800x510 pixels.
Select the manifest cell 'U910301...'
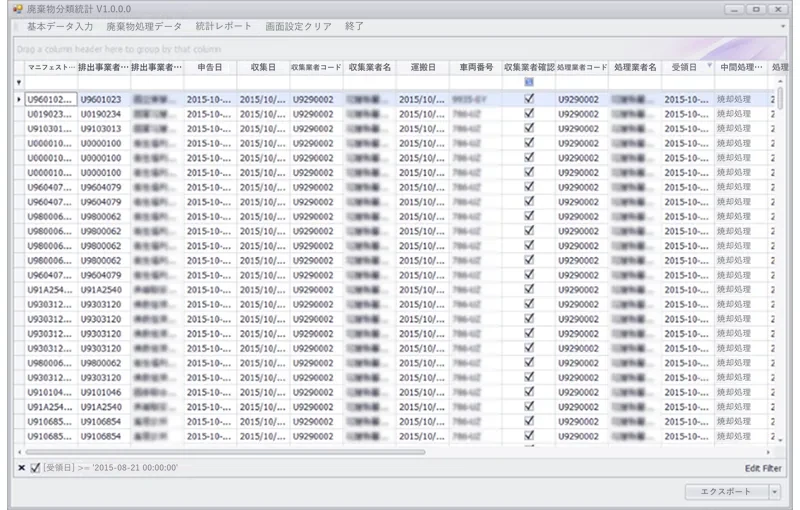[51, 129]
